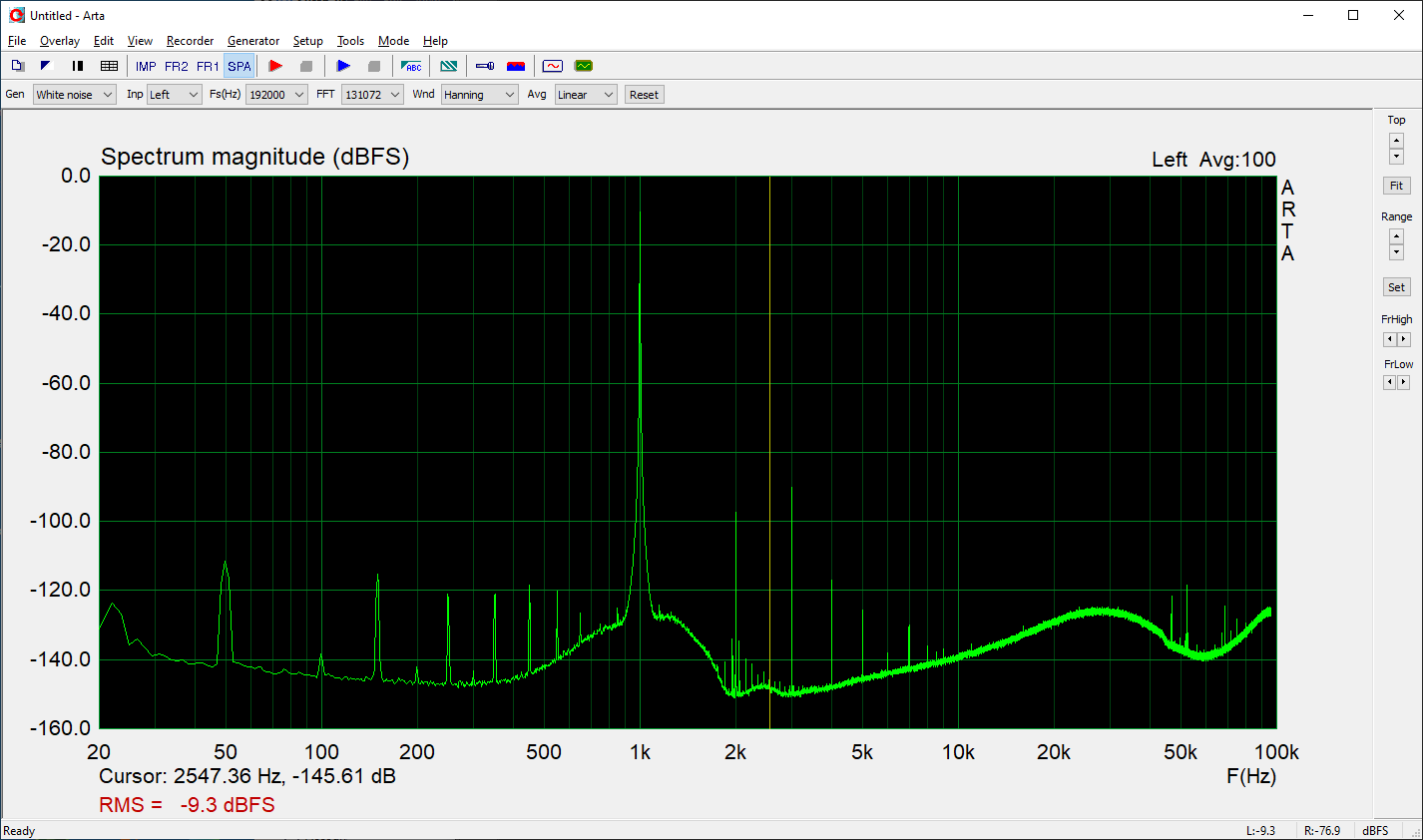
Task: Open the Tools menu
Action: point(350,41)
